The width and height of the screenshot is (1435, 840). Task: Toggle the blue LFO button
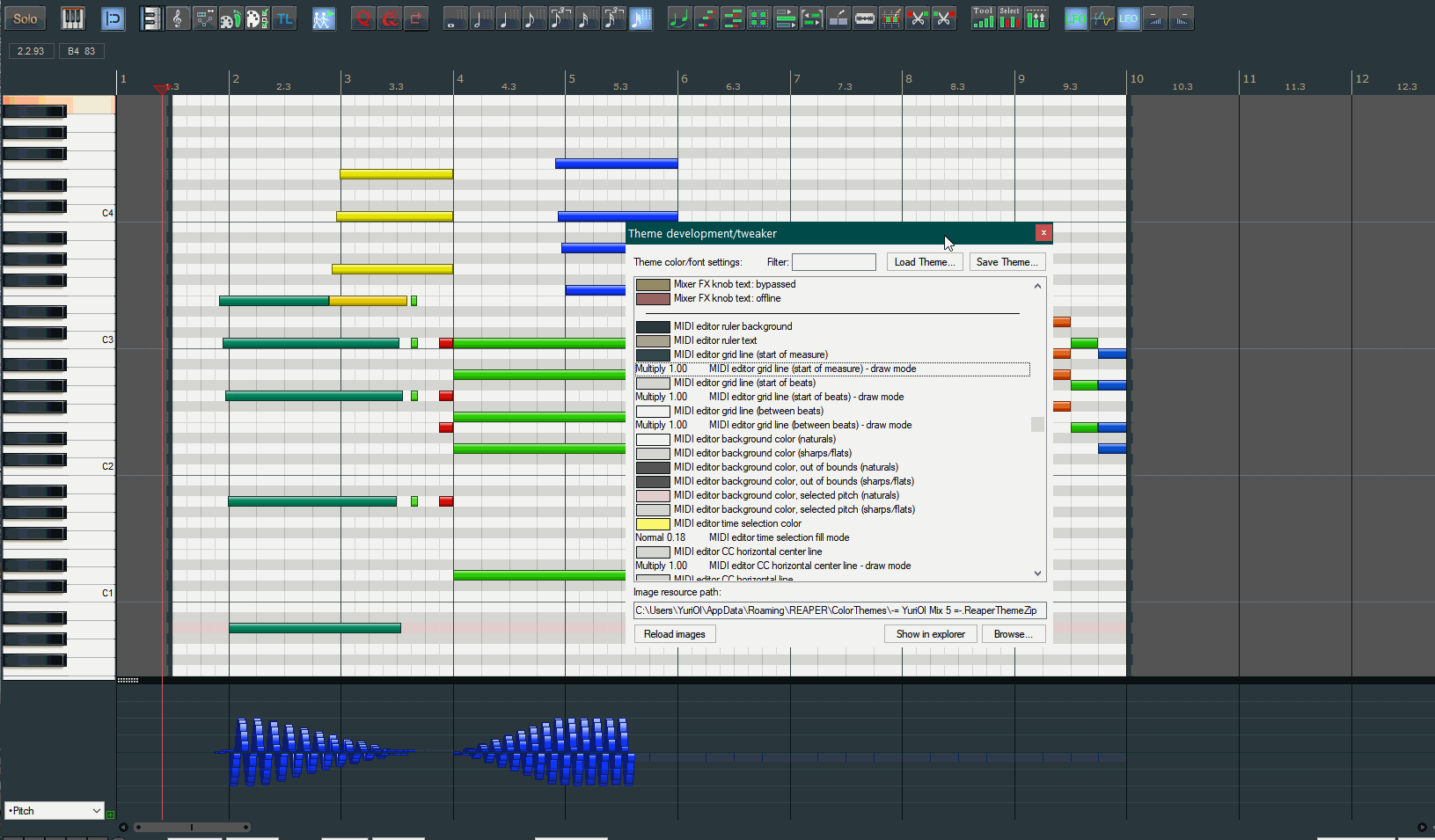coord(1128,18)
